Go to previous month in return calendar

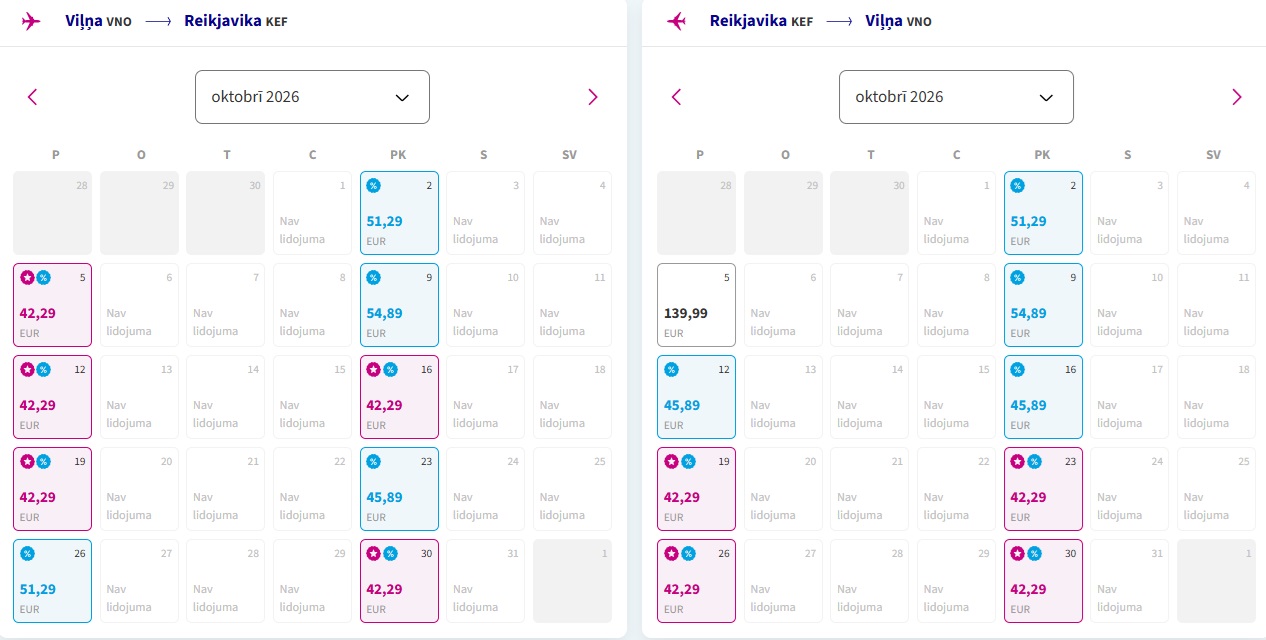click(x=676, y=97)
